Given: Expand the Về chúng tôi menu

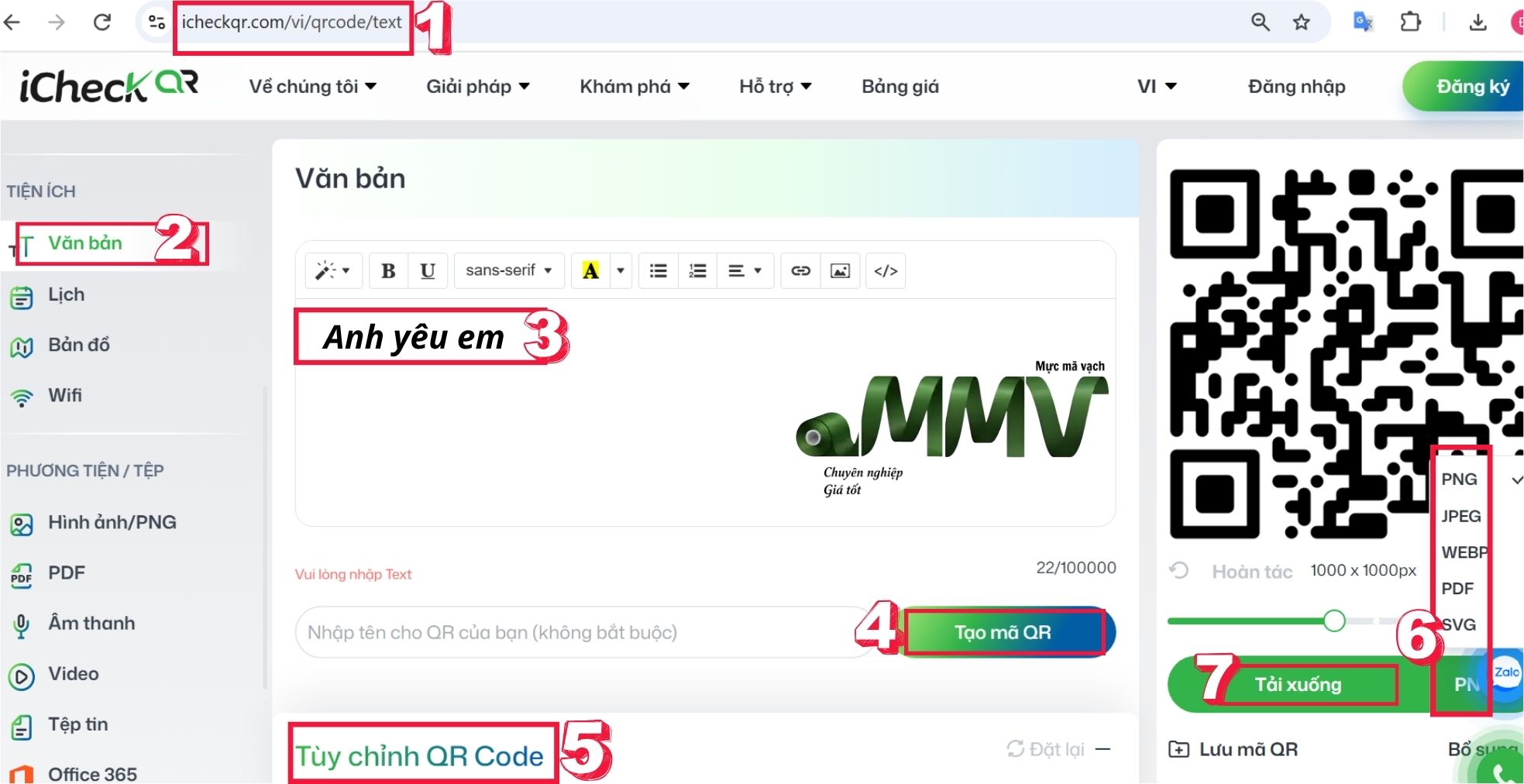Looking at the screenshot, I should tap(312, 86).
